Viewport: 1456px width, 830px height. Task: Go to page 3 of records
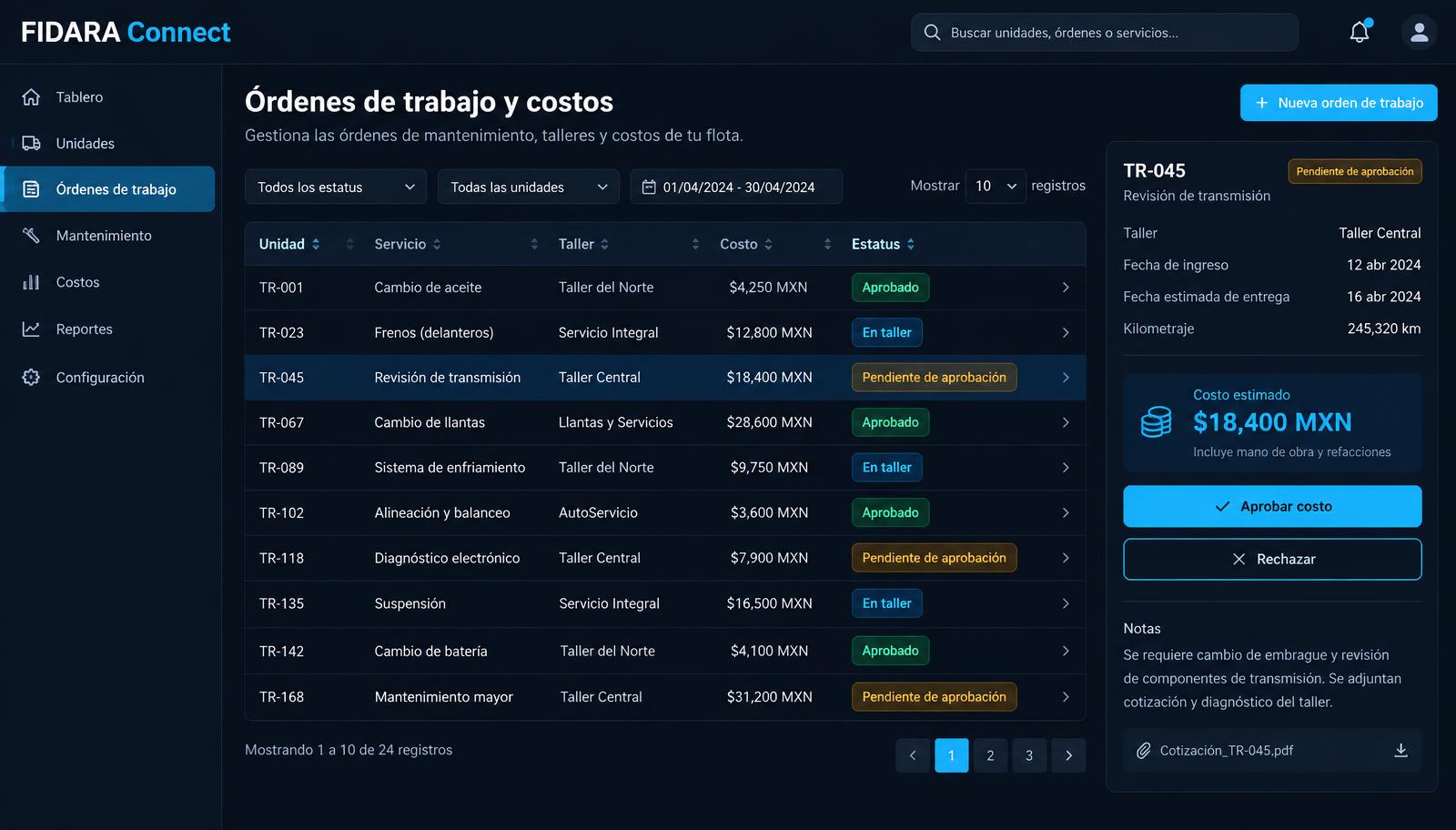pos(1029,755)
